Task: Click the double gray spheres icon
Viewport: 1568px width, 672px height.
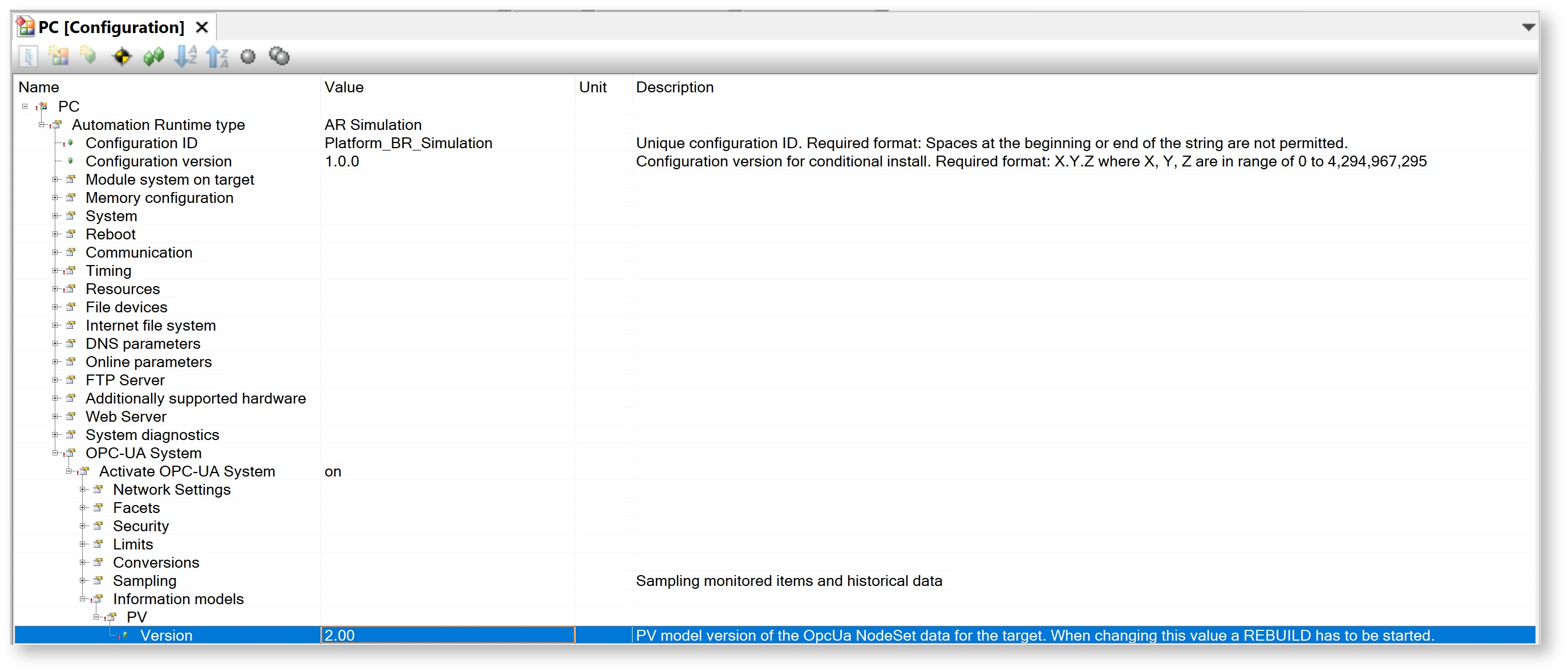Action: pos(279,56)
